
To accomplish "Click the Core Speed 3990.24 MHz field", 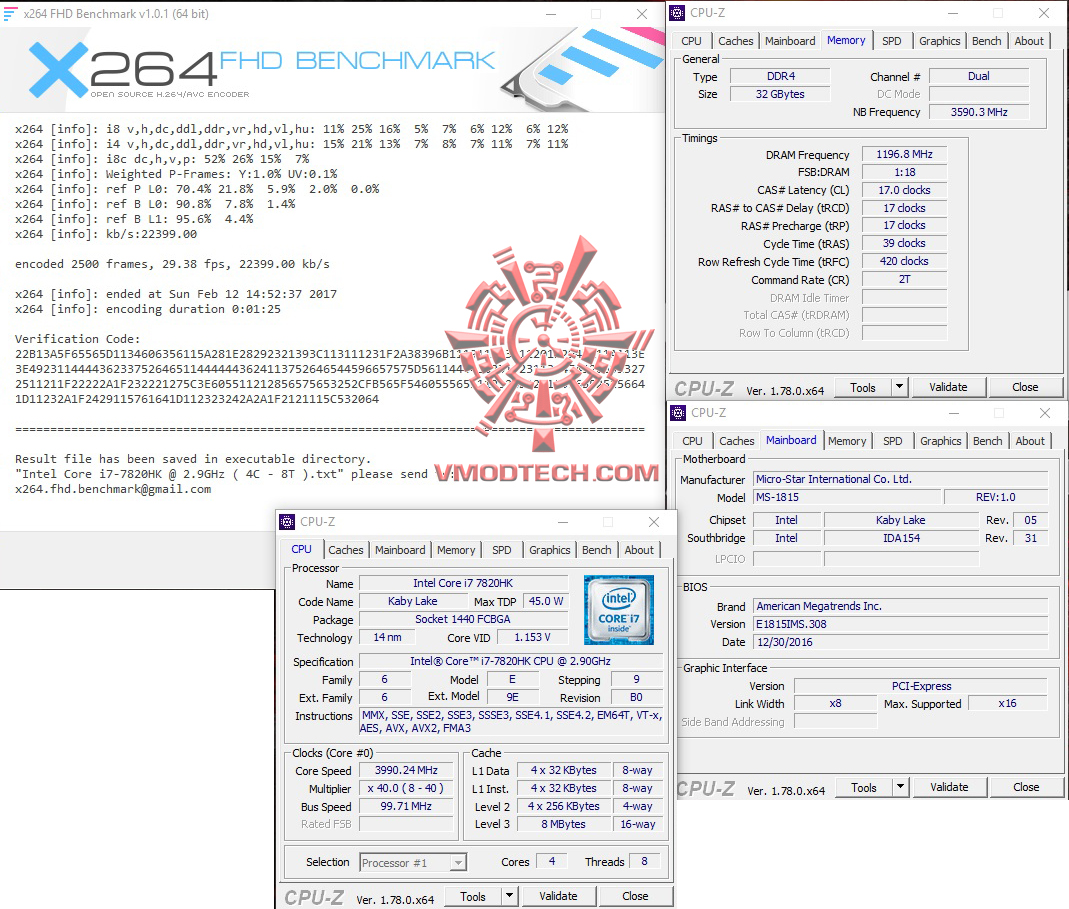I will click(406, 770).
